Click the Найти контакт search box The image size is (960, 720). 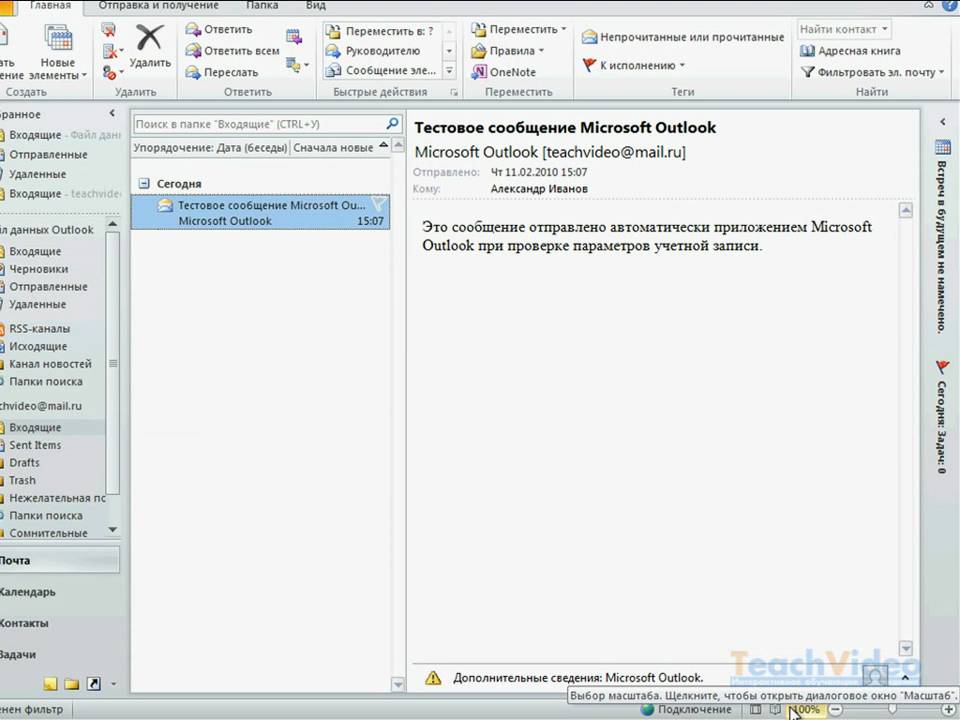coord(844,29)
